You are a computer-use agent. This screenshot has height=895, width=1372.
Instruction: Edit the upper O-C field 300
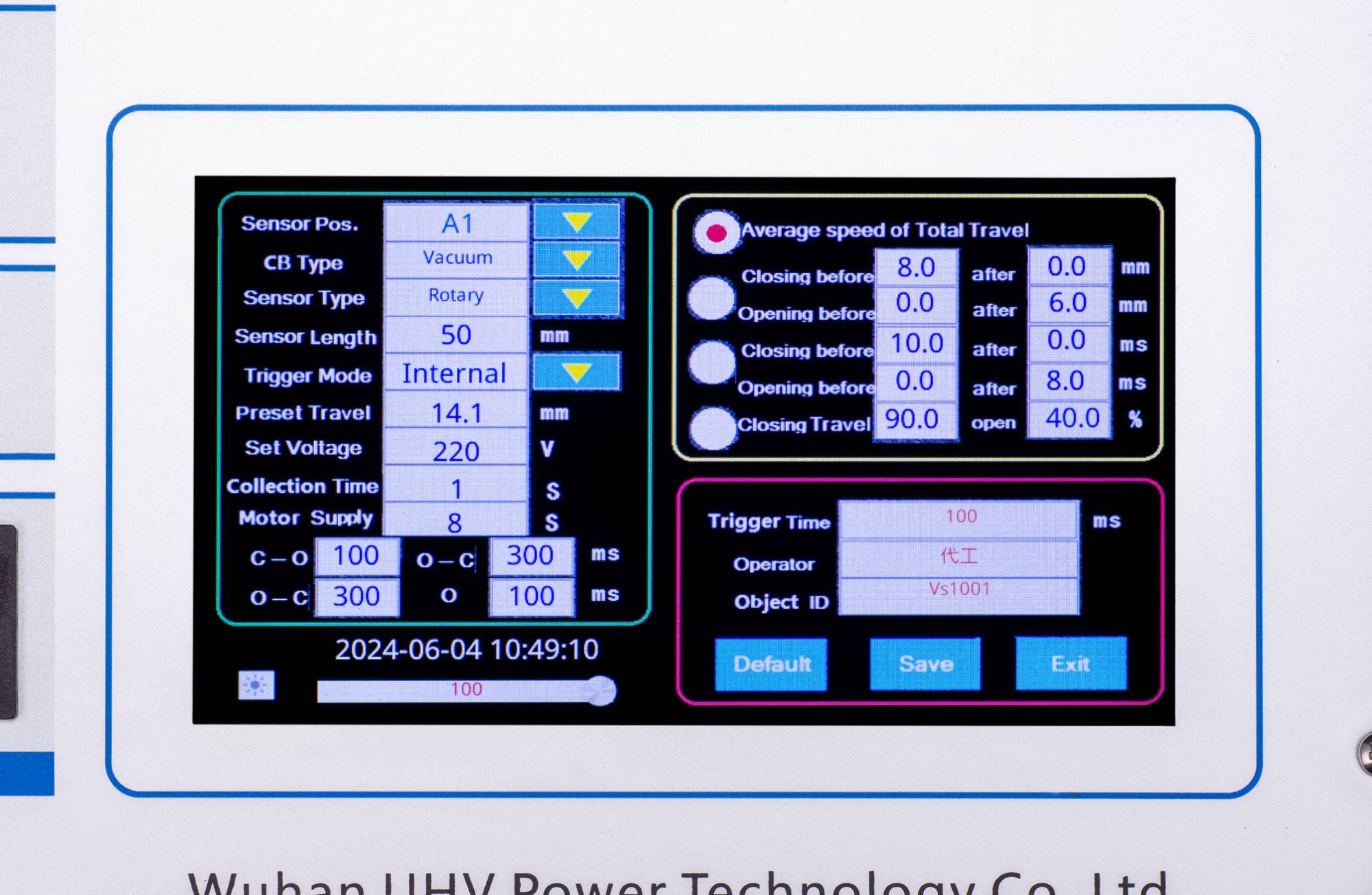click(532, 555)
